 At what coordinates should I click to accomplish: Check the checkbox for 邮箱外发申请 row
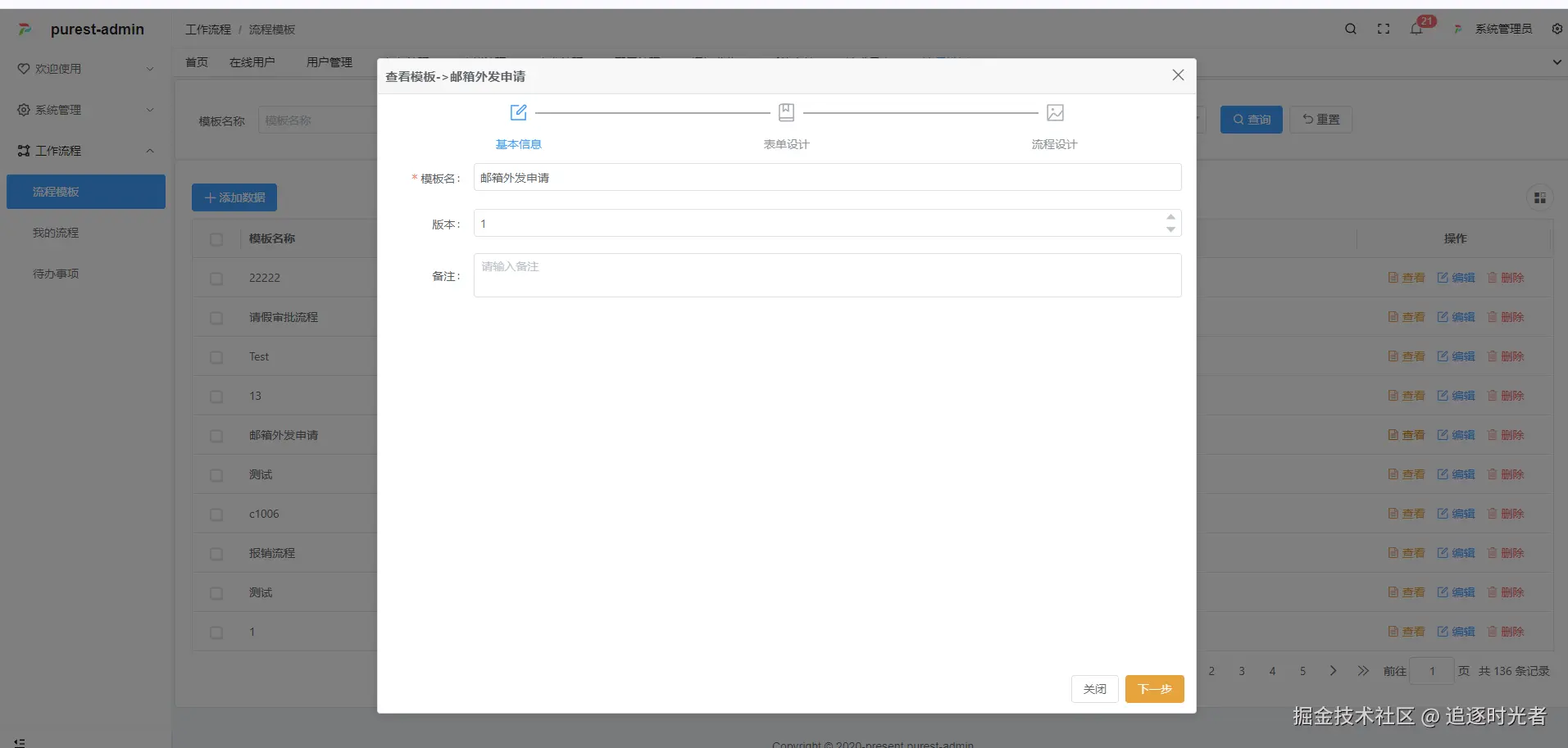[x=216, y=436]
